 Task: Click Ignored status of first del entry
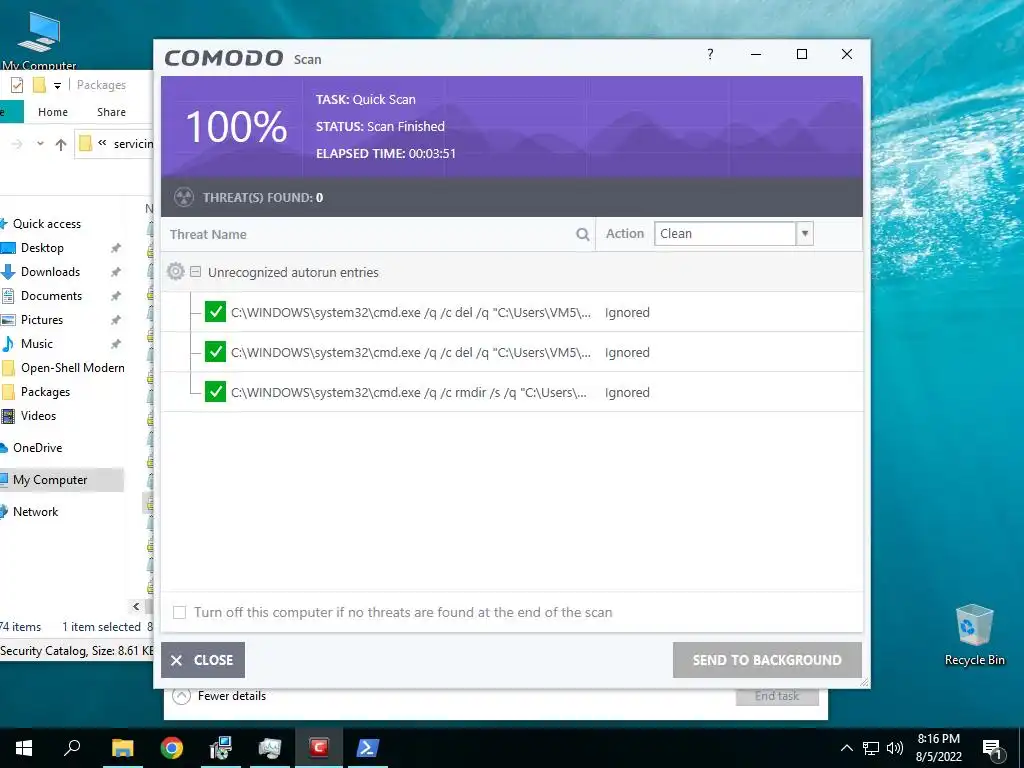click(x=627, y=312)
